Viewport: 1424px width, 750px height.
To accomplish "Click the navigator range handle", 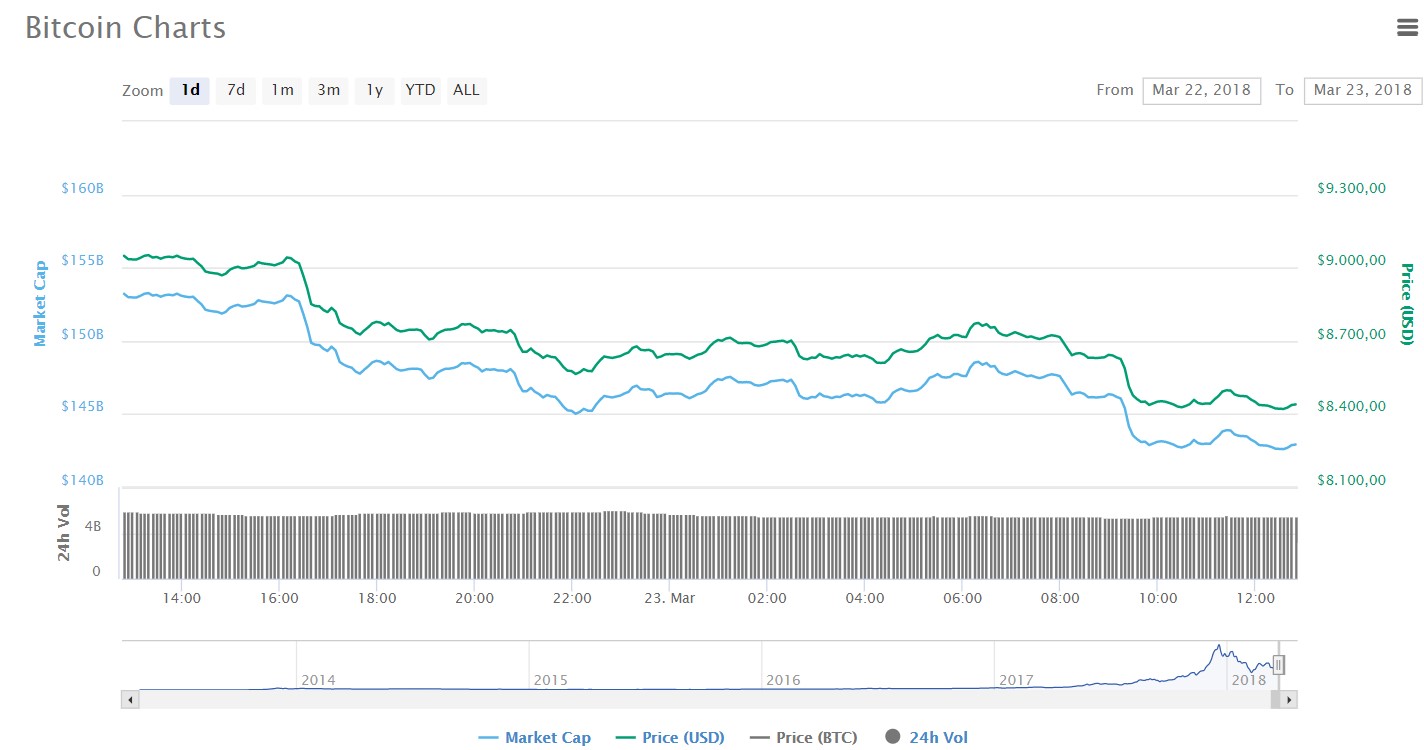I will (1278, 665).
